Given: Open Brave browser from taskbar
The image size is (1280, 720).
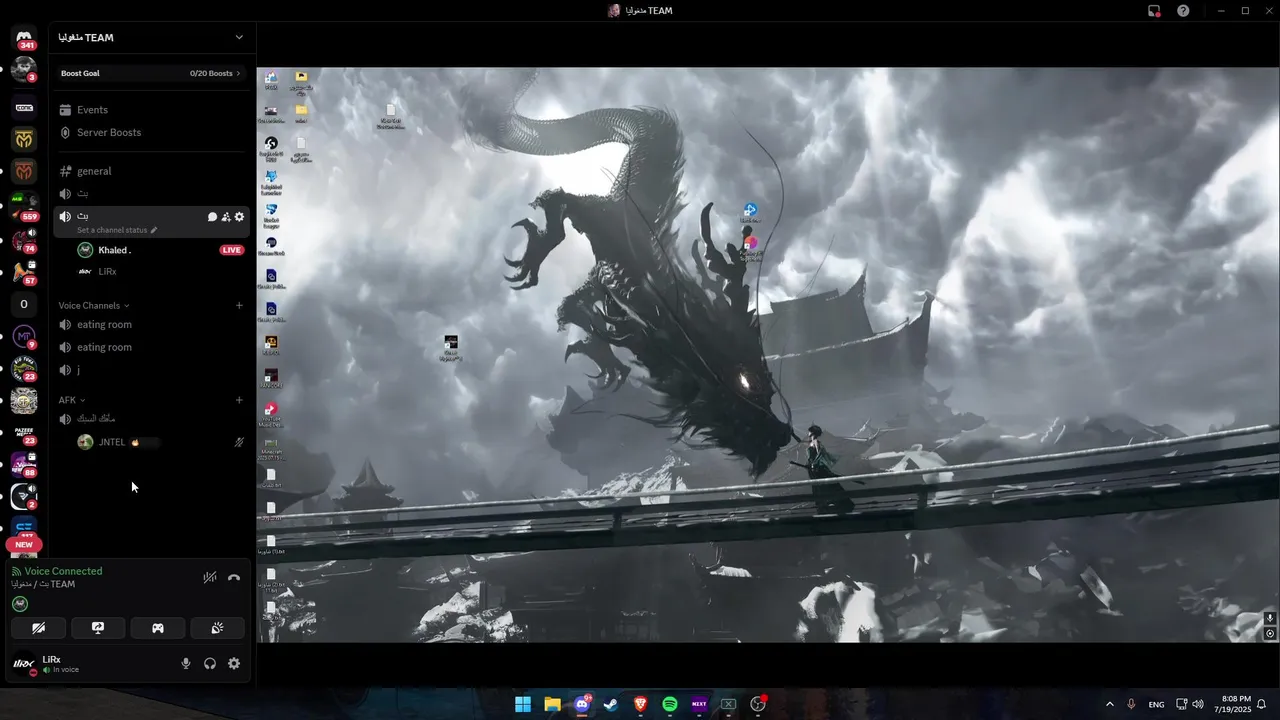Looking at the screenshot, I should (640, 704).
